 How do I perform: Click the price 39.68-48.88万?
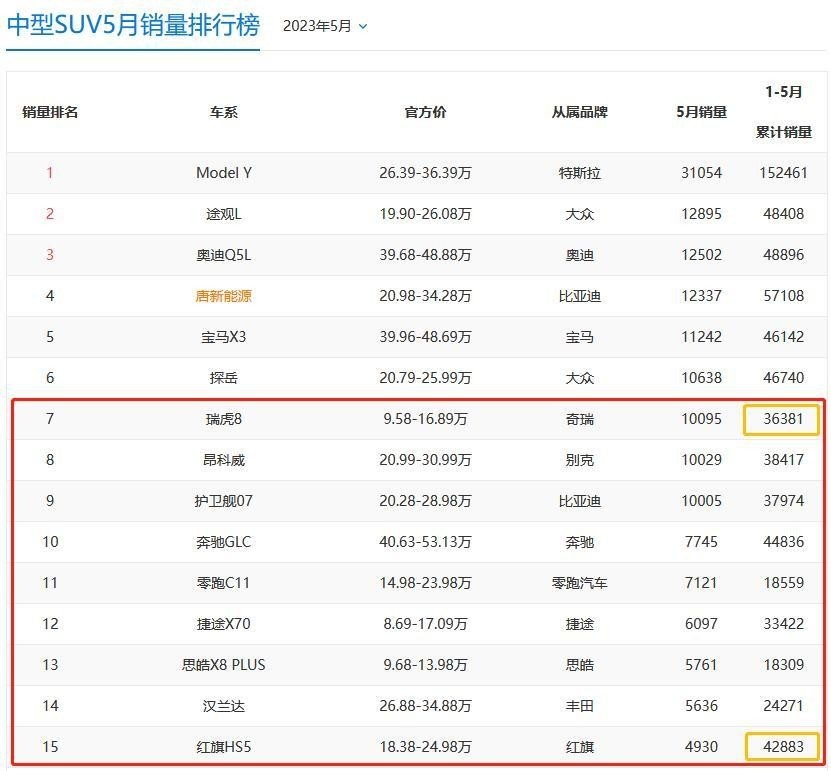pyautogui.click(x=425, y=255)
